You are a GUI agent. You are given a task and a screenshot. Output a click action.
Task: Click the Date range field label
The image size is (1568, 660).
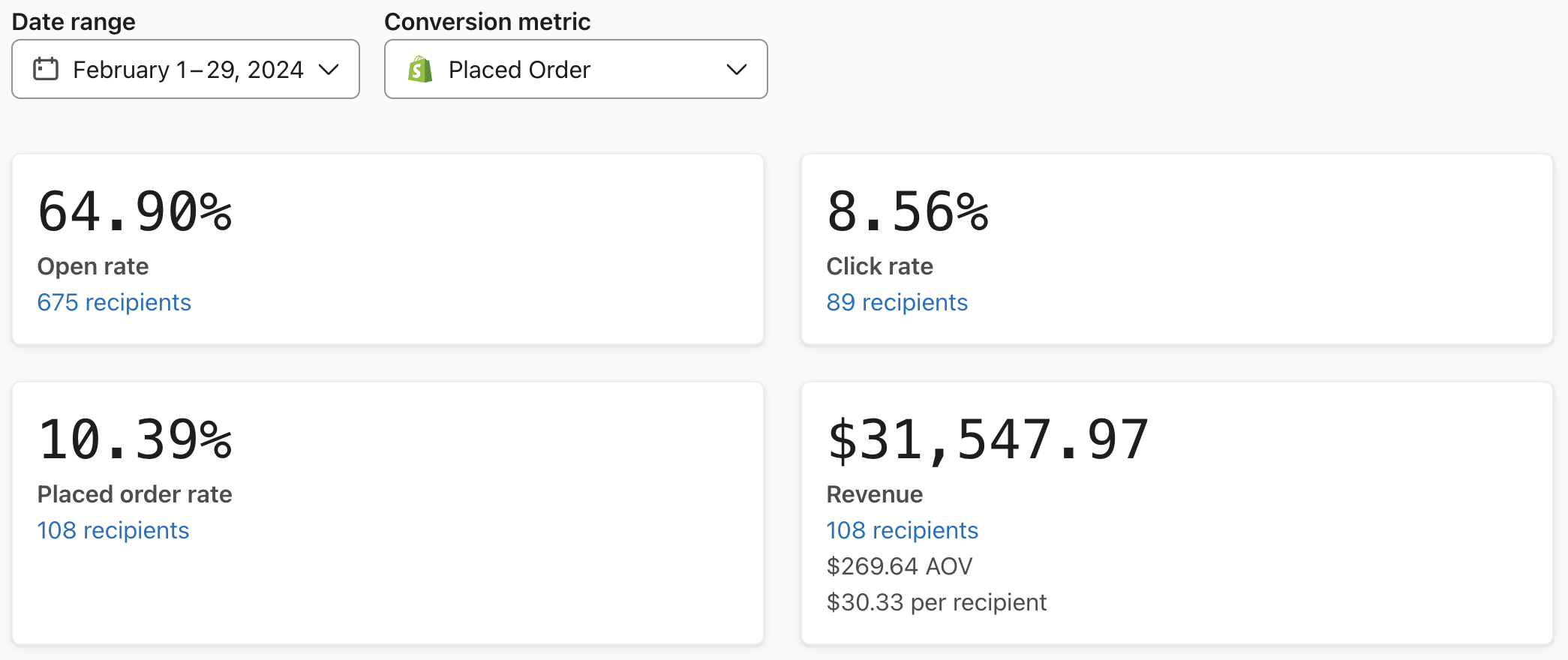[74, 22]
